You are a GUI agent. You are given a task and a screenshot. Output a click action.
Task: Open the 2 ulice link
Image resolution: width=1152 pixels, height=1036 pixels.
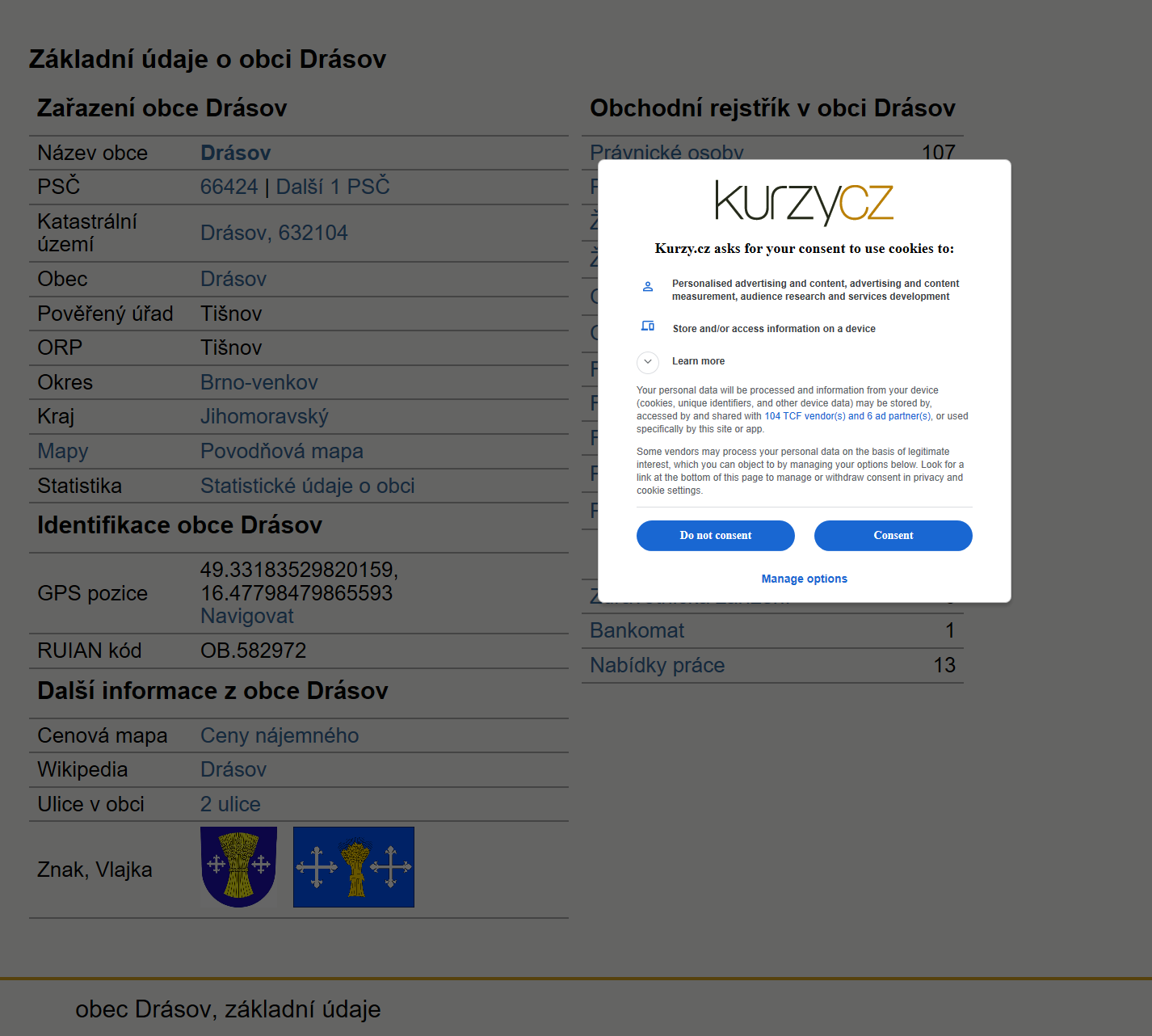coord(230,804)
